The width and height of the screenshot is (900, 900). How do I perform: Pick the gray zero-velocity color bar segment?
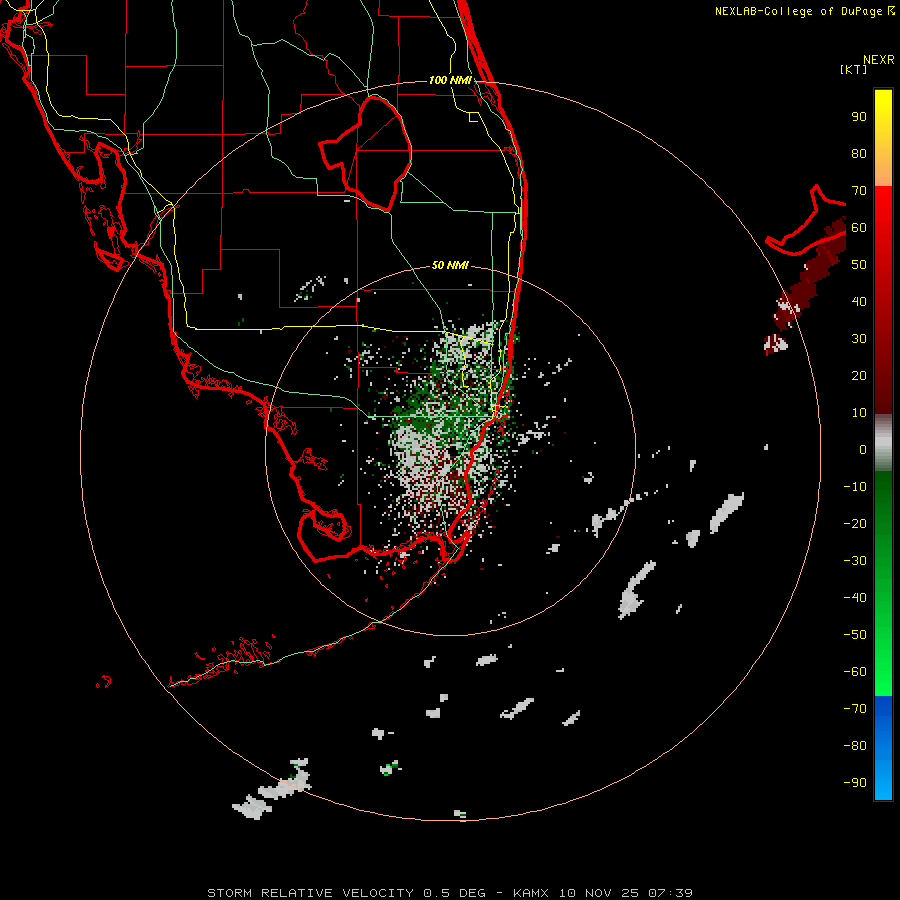883,443
